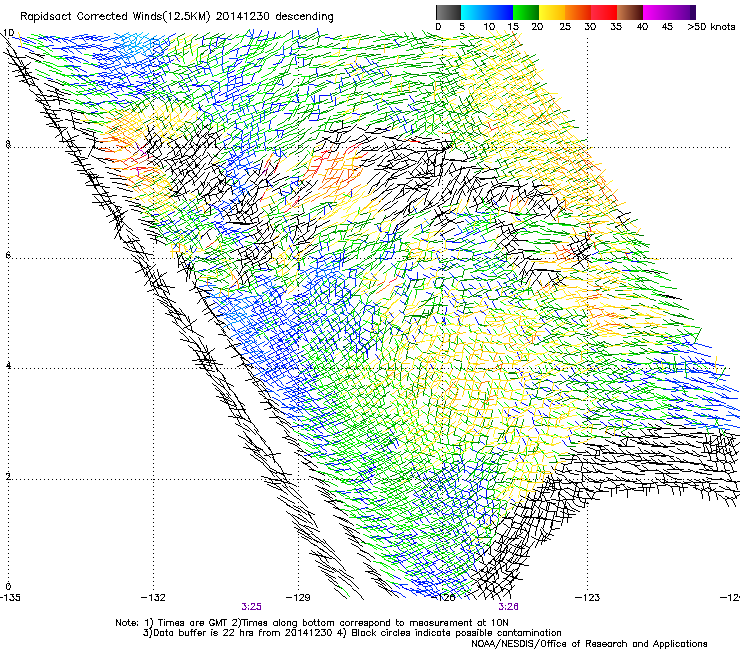This screenshot has width=740, height=650.
Task: Select the orange 25-30 knots legend swatch
Action: (578, 12)
